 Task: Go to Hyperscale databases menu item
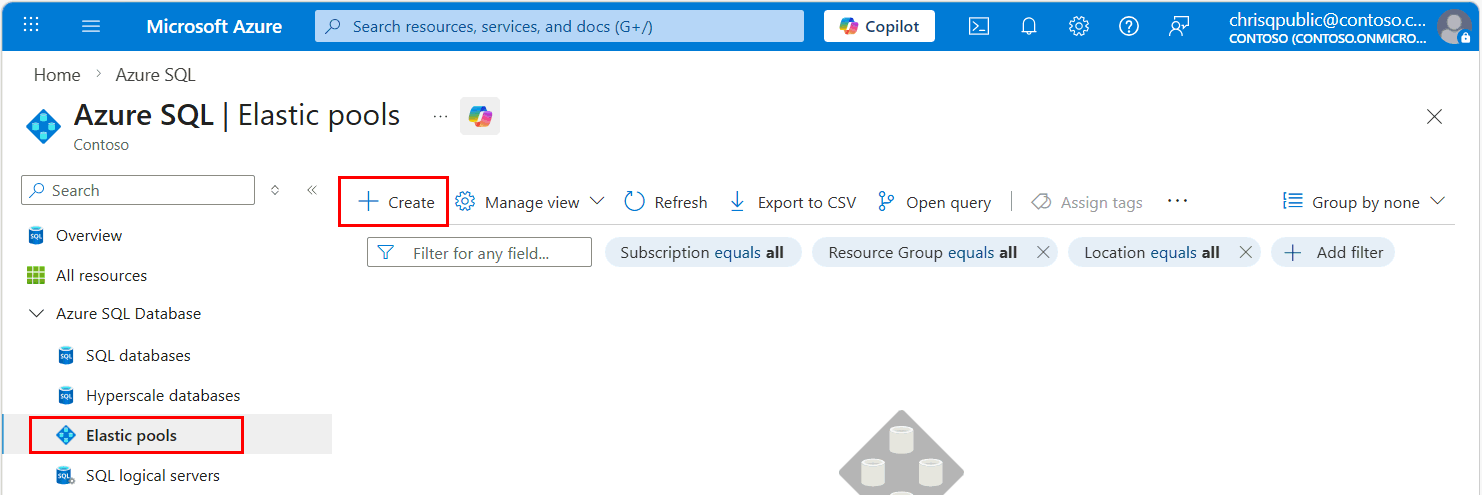[x=162, y=396]
